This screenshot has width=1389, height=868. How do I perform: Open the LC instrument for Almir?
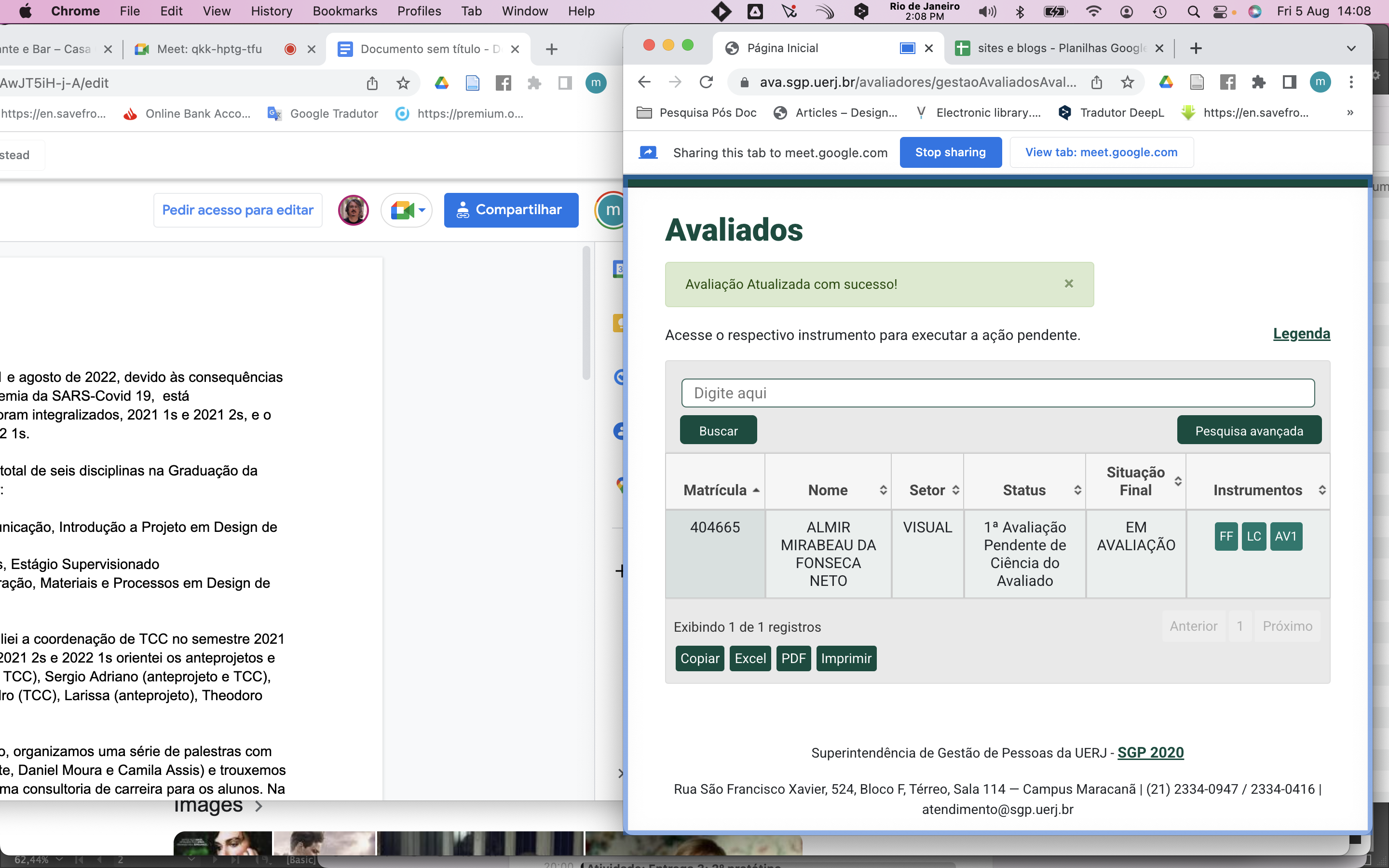1253,536
